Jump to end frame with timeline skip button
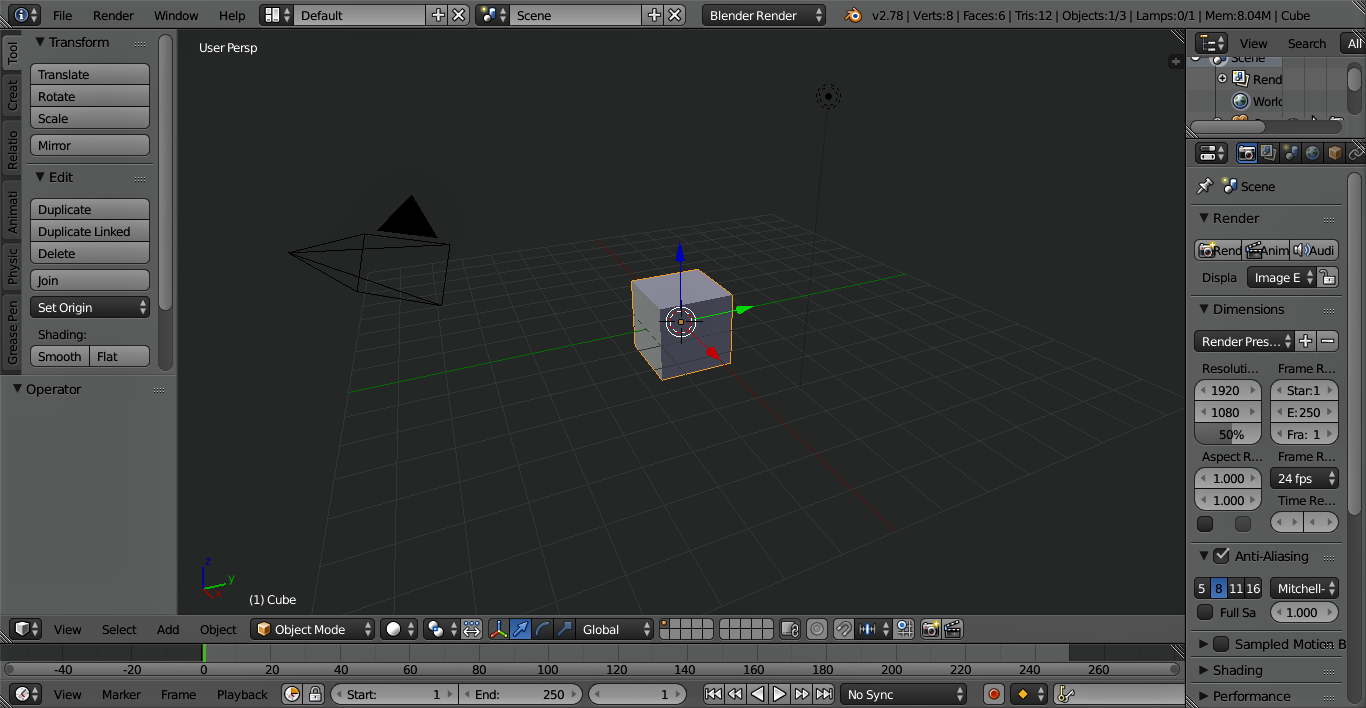The height and width of the screenshot is (708, 1366). coord(823,694)
